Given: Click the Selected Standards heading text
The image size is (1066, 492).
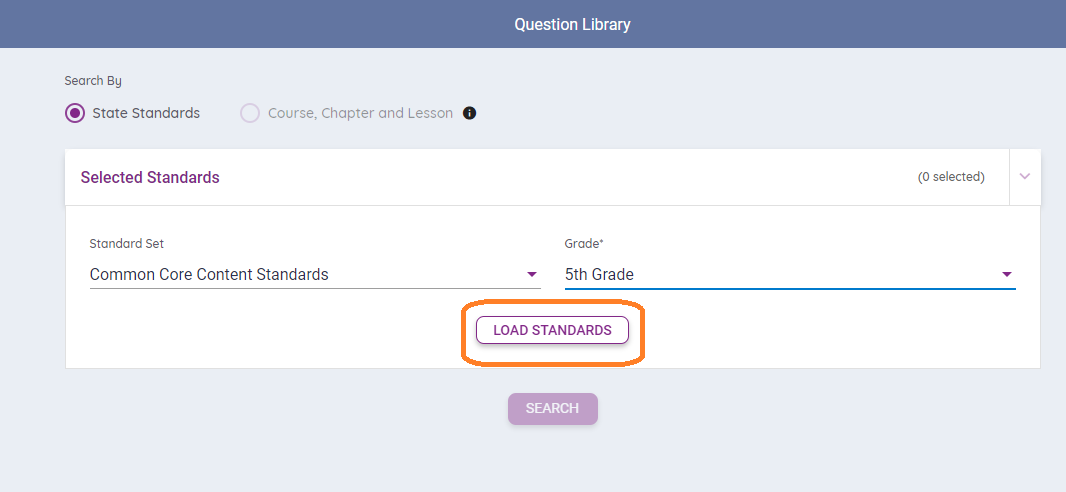Looking at the screenshot, I should pos(150,177).
